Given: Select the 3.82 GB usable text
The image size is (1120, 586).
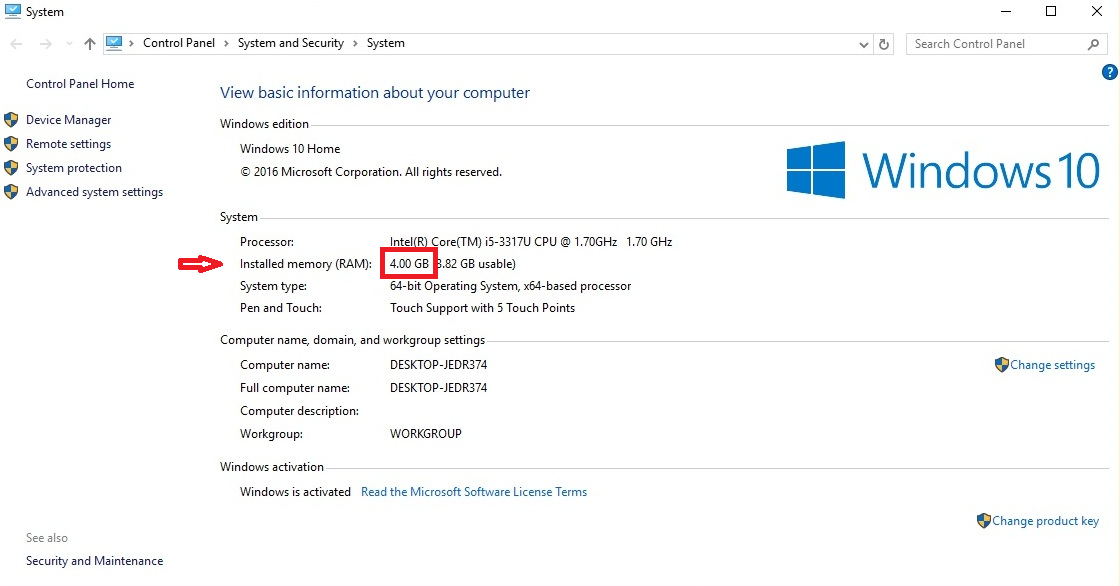Looking at the screenshot, I should coord(477,264).
